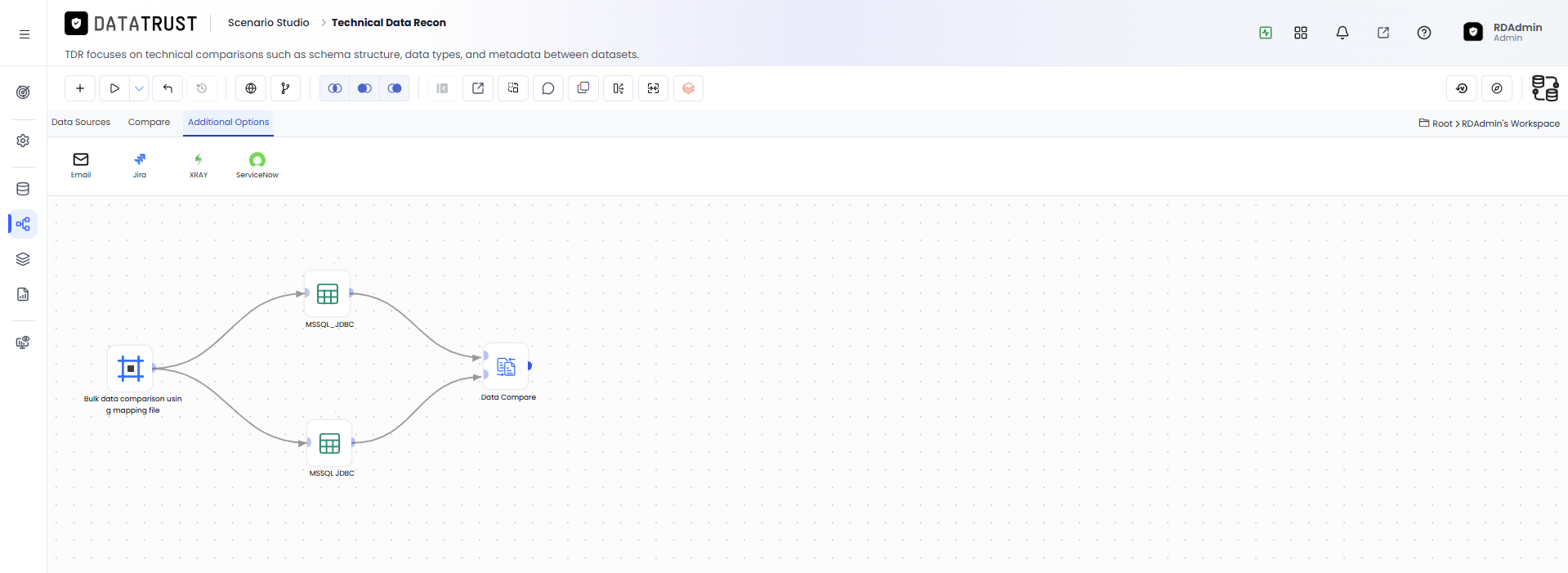Click the Email option
Screen dimensions: 1568x573
pyautogui.click(x=81, y=164)
